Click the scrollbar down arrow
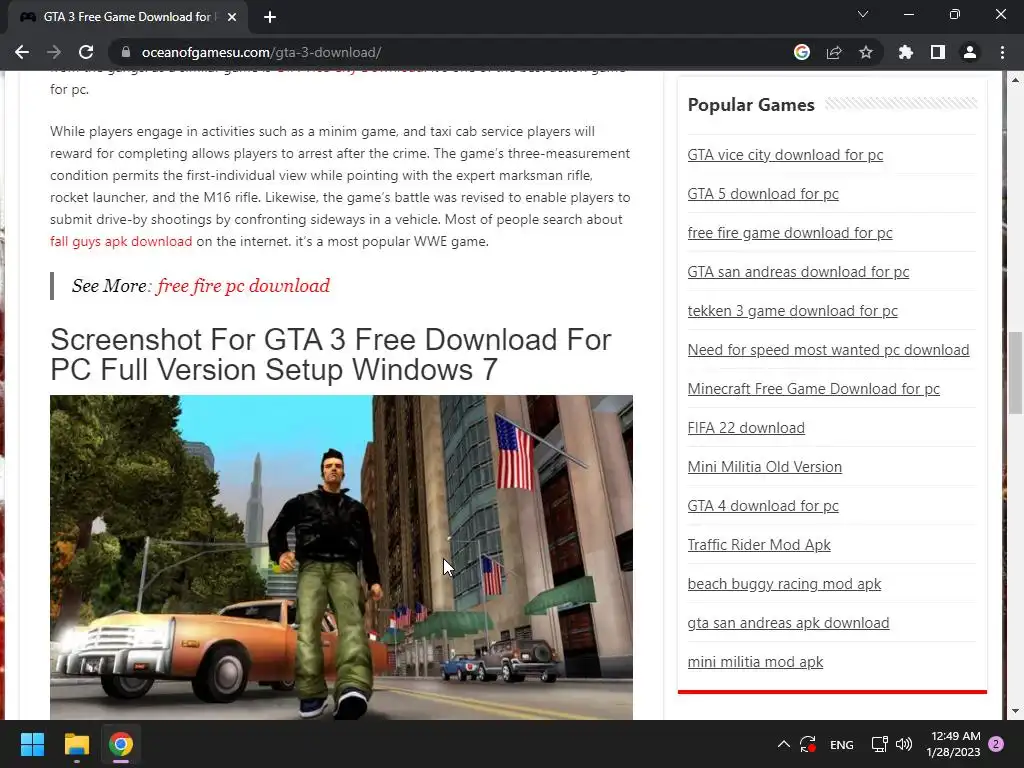Viewport: 1024px width, 768px height. pyautogui.click(x=1015, y=711)
